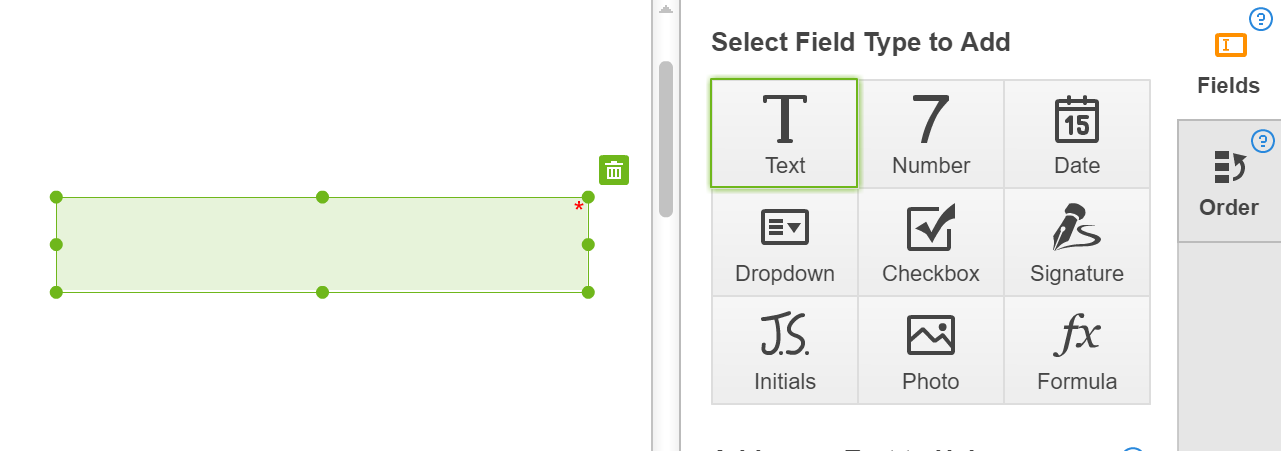The height and width of the screenshot is (451, 1281).
Task: Delete the selected field with trash icon
Action: coord(614,170)
